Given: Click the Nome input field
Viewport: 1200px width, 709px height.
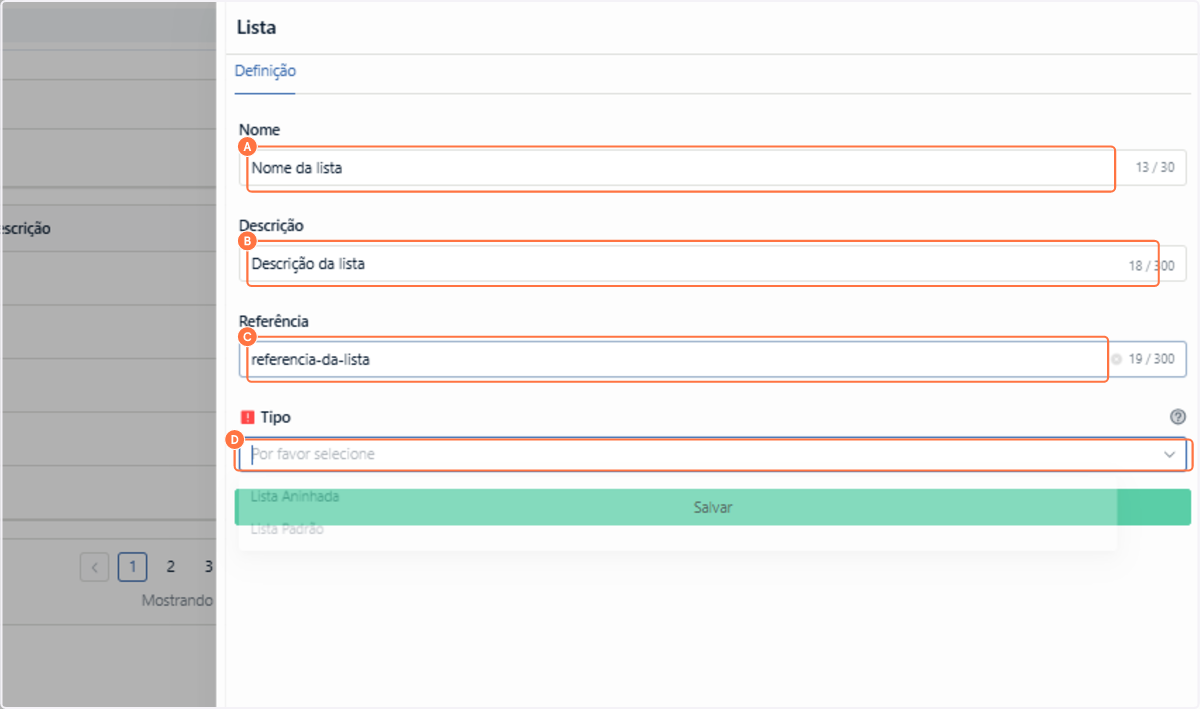Looking at the screenshot, I should click(x=712, y=168).
